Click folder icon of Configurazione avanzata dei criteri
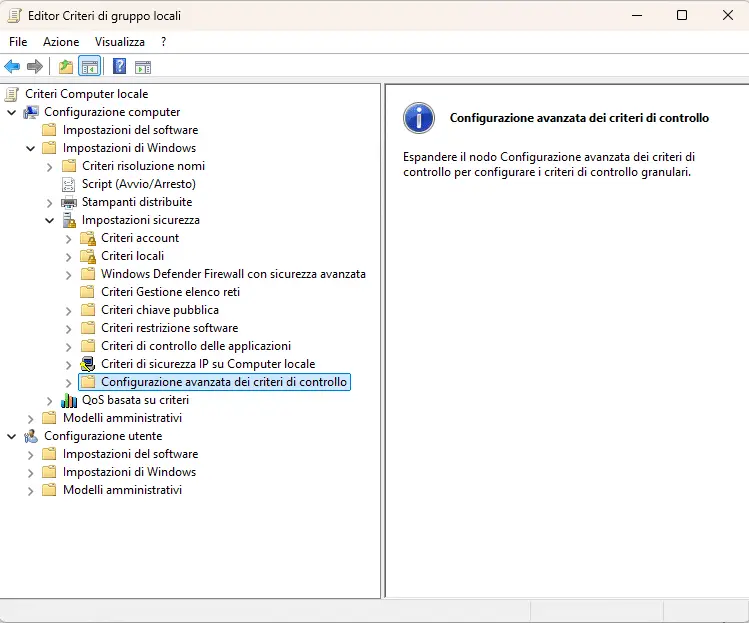The image size is (749, 623). pos(87,382)
